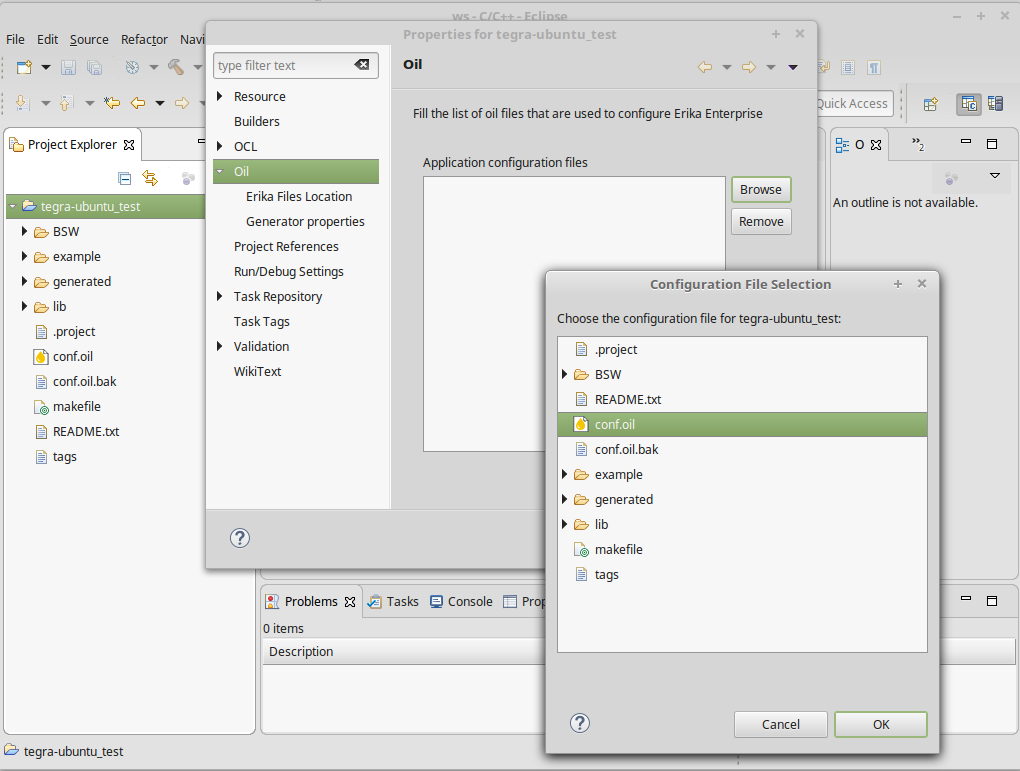The height and width of the screenshot is (771, 1020).
Task: Expand the Task Repository category
Action: 220,296
